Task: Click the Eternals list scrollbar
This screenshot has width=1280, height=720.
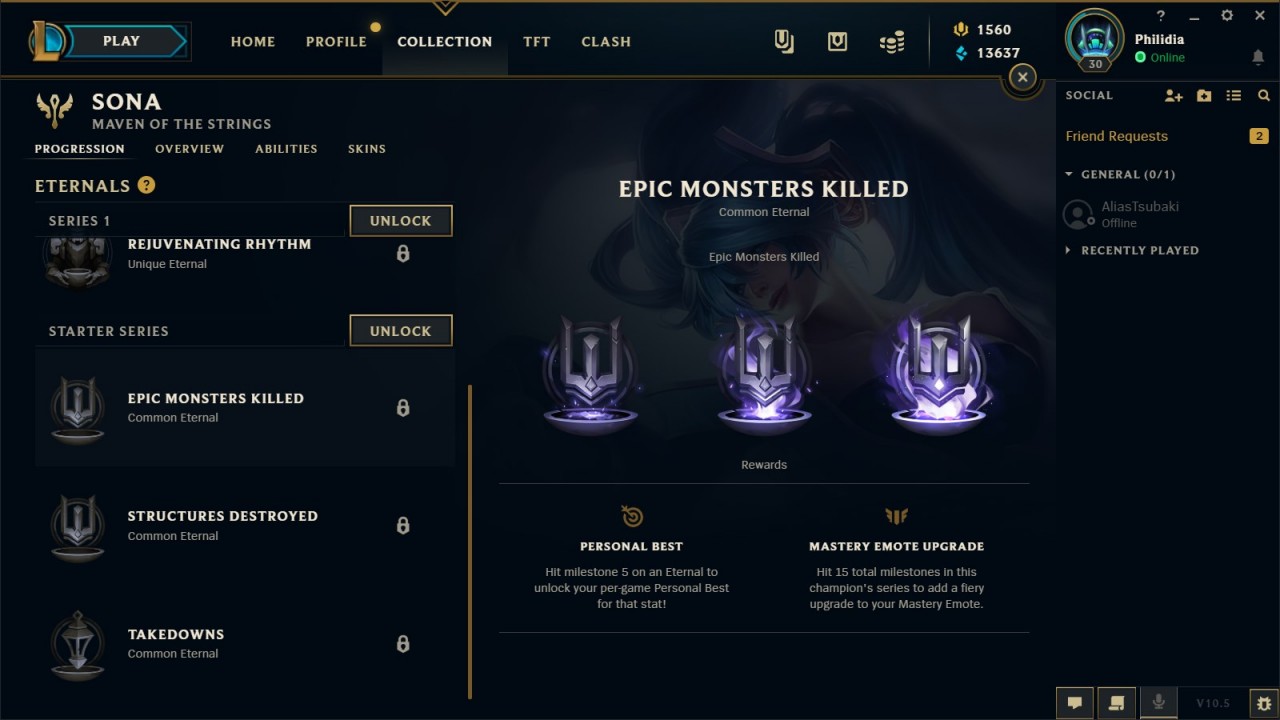Action: point(470,541)
